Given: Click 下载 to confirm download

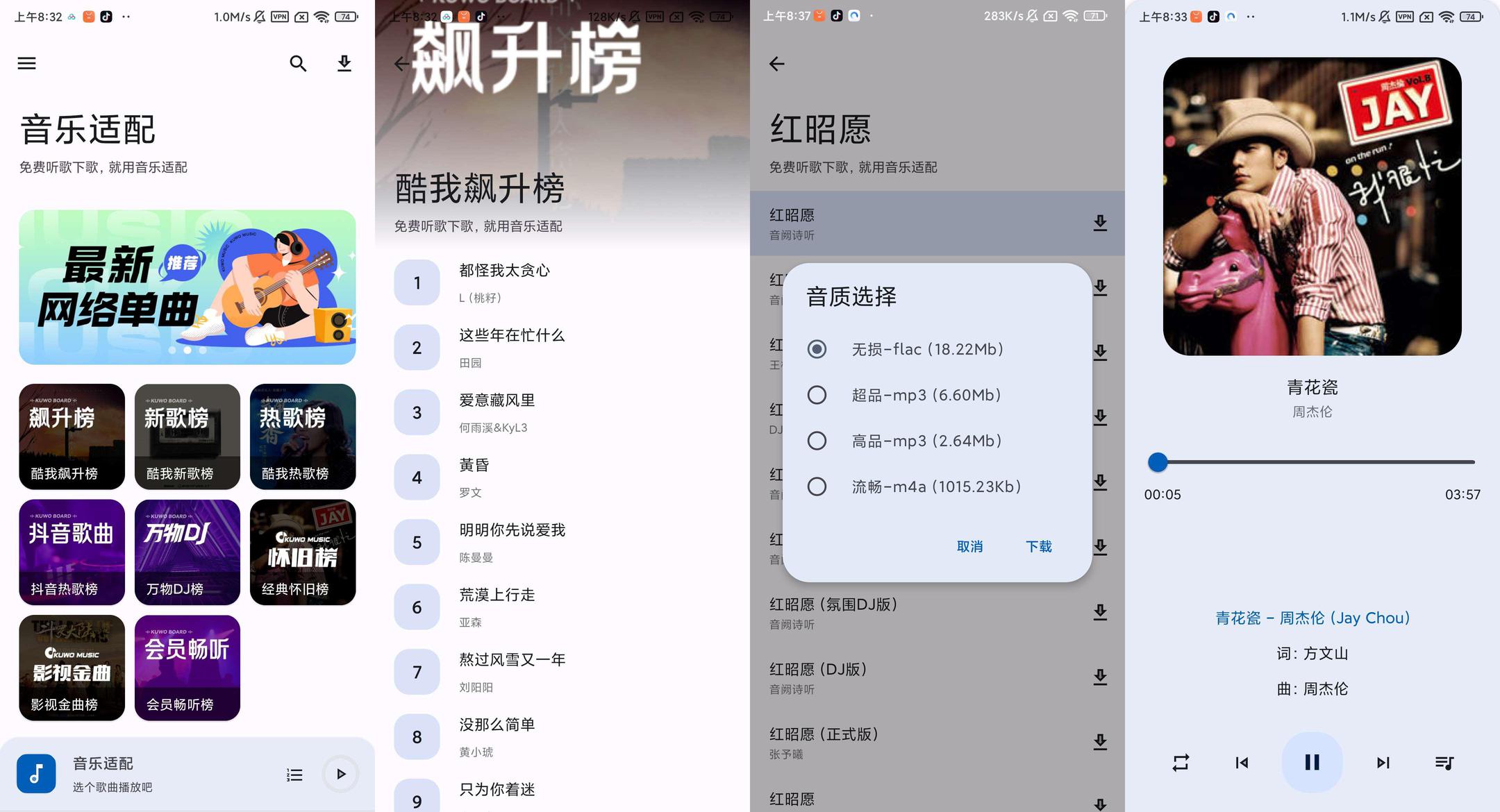Looking at the screenshot, I should pyautogui.click(x=1038, y=546).
